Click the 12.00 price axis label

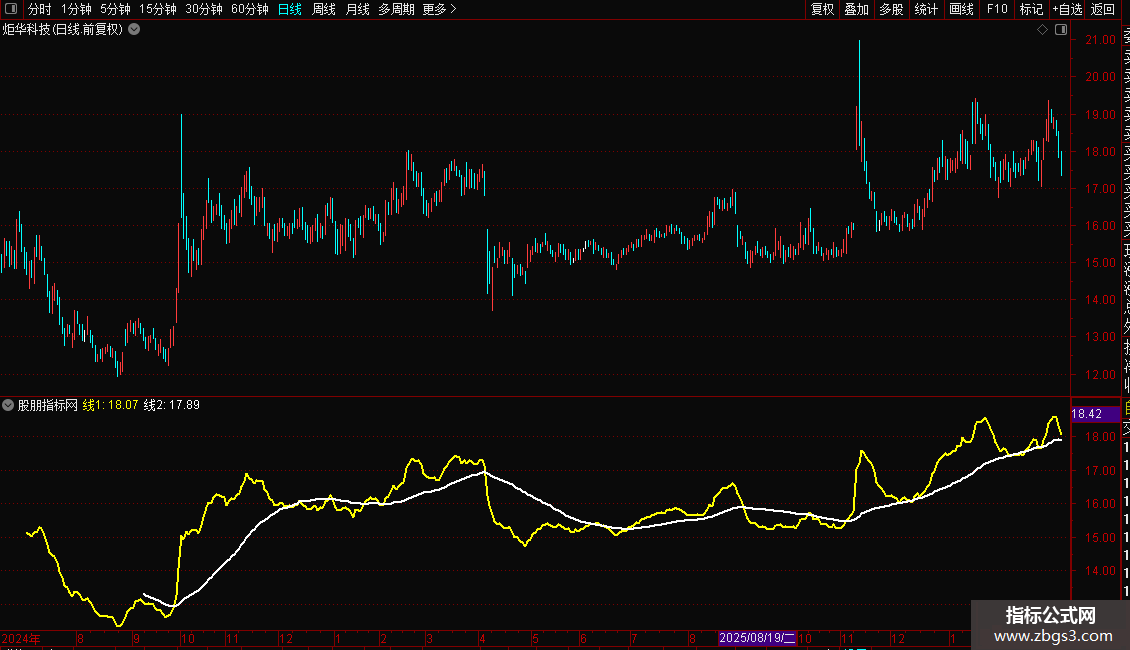pos(1100,374)
